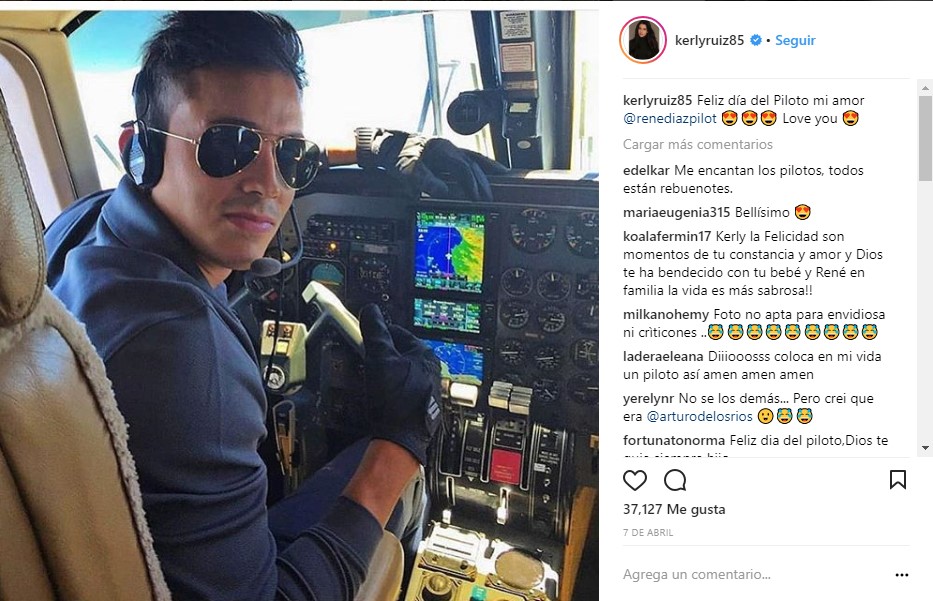Open the @arturodelosrios mention link

(x=699, y=417)
